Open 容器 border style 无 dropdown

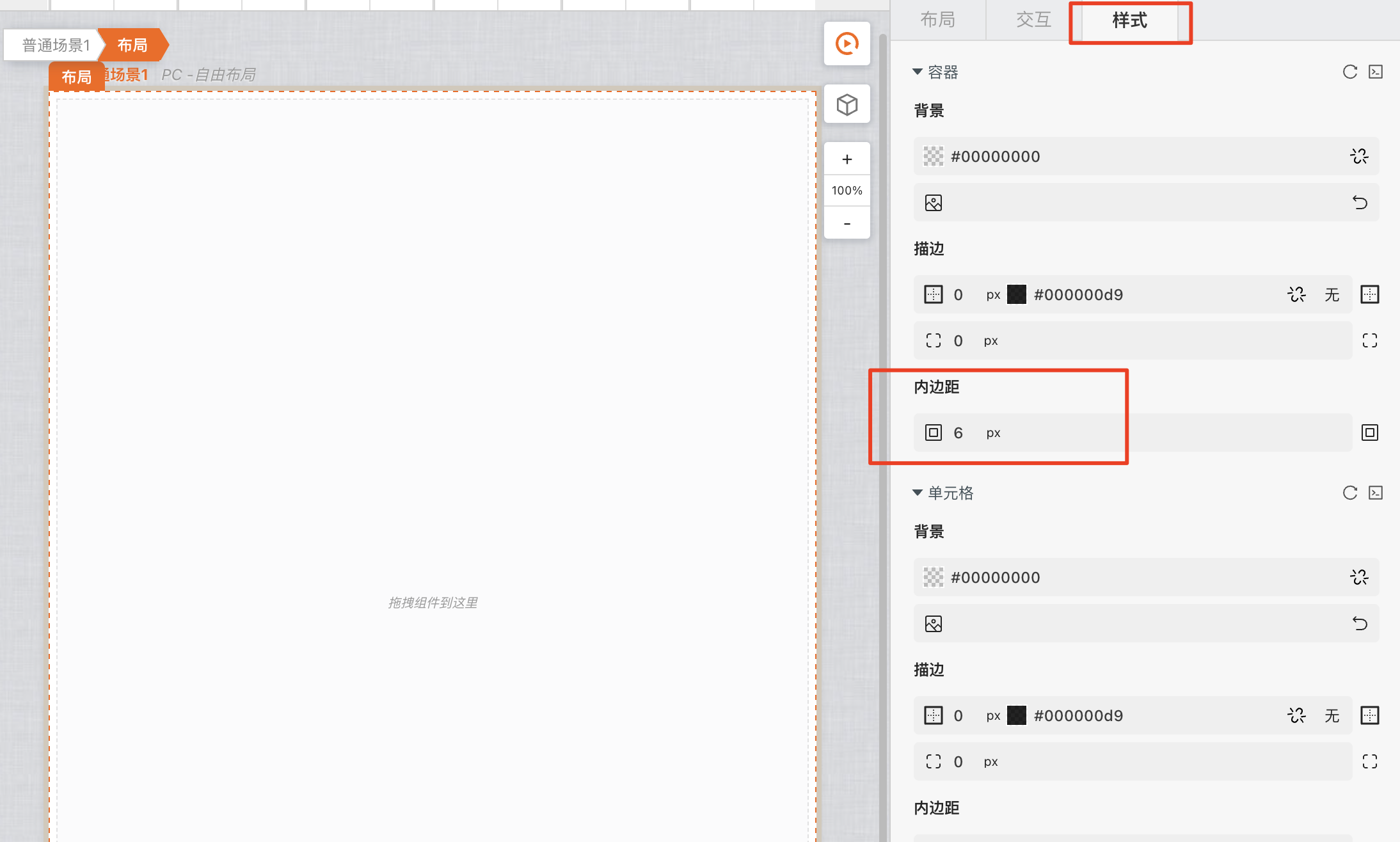(1332, 294)
